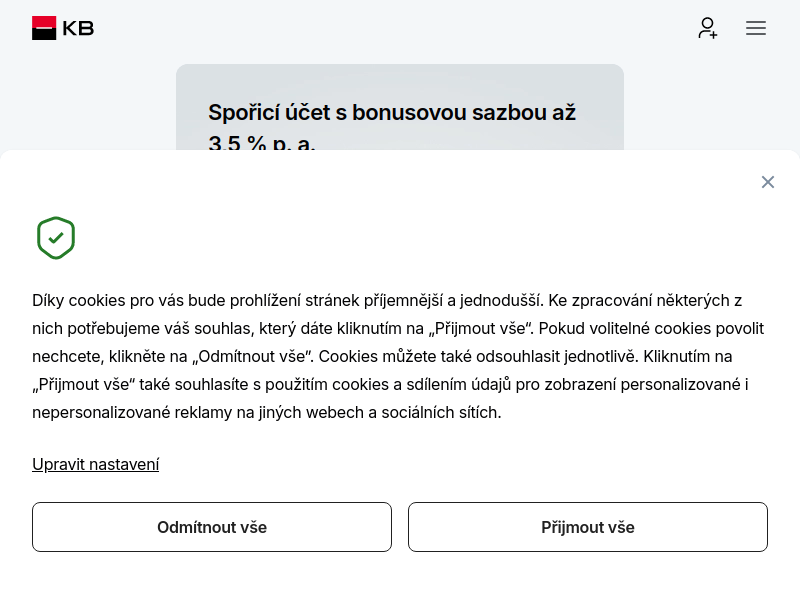Click the "Spořicí účet s bonusovou sazbou" heading

392,113
